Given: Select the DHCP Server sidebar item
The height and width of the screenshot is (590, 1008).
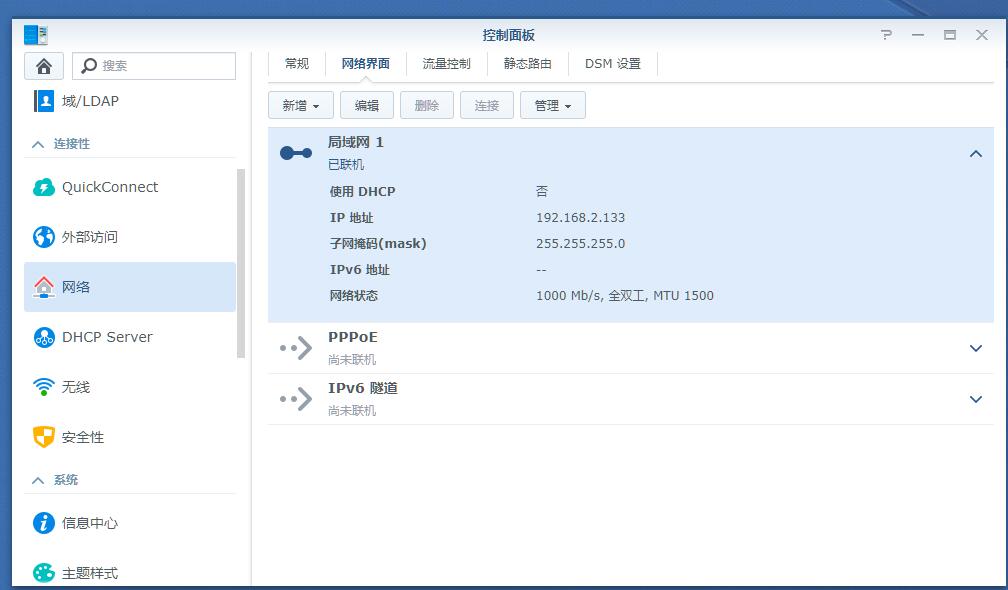Looking at the screenshot, I should (x=107, y=337).
